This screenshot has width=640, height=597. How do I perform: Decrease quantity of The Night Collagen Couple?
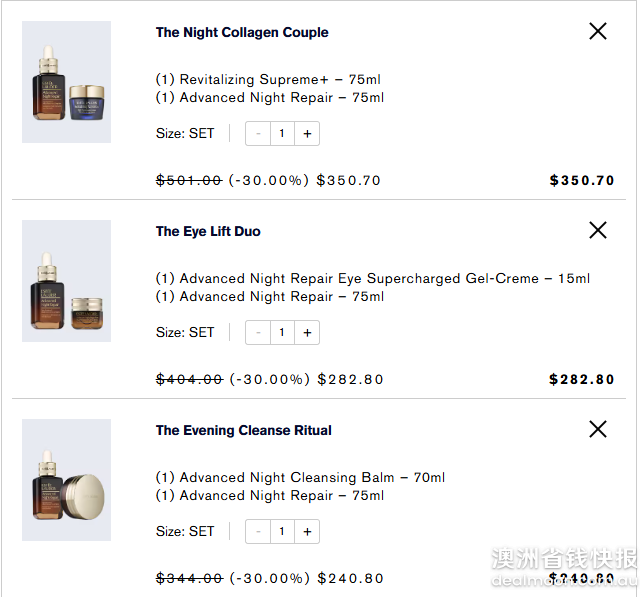258,133
